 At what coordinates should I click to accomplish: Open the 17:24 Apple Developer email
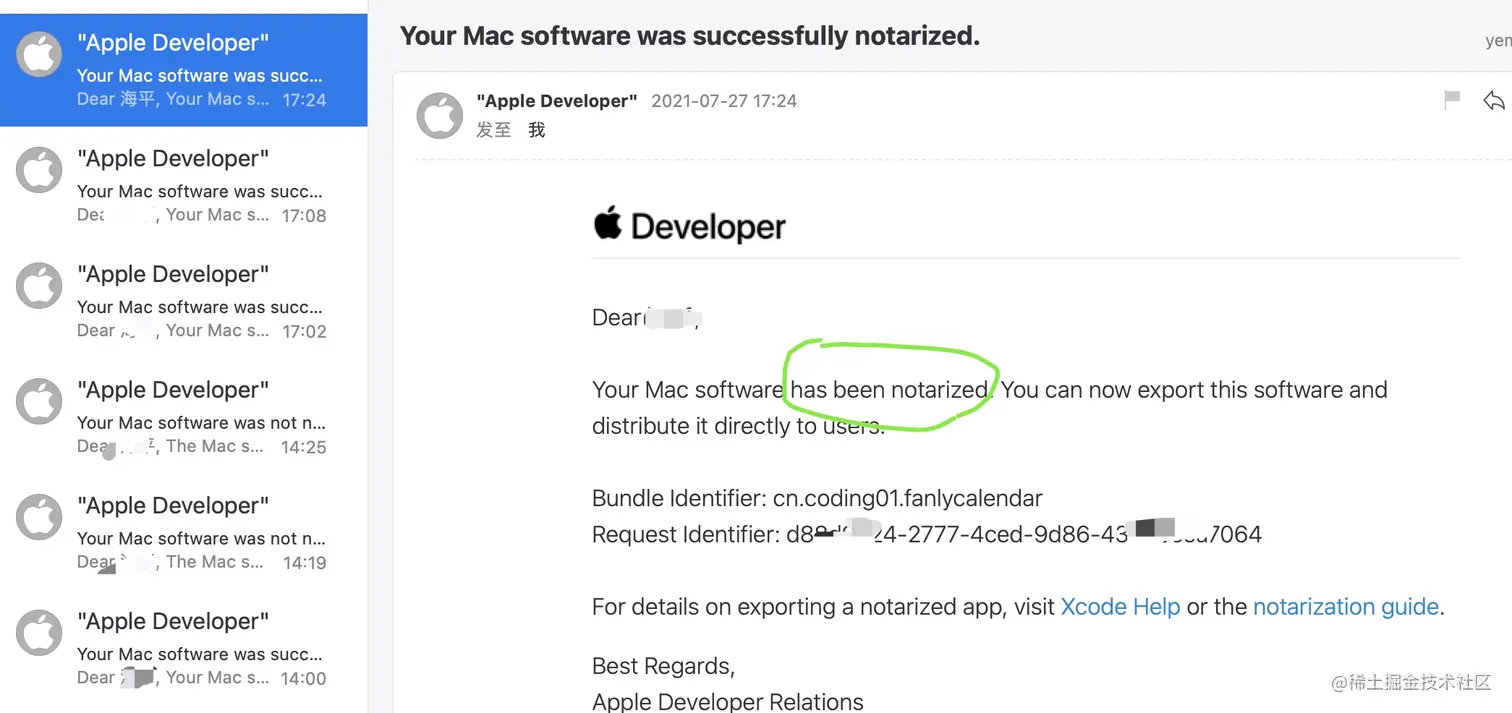tap(183, 70)
